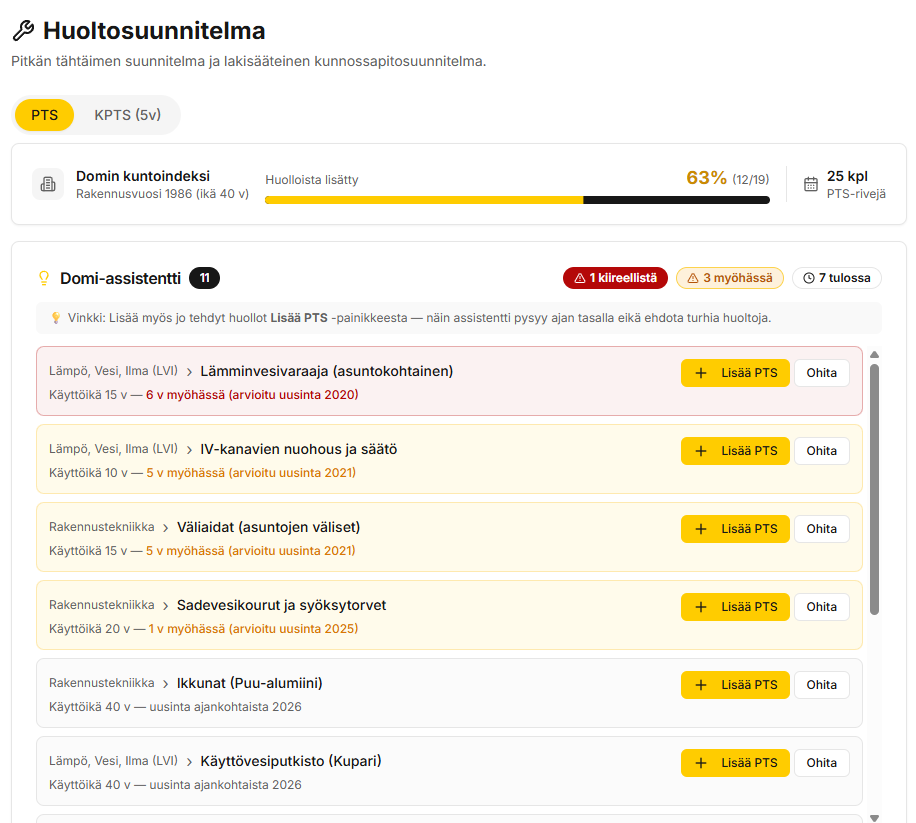
Task: Click the chevron in the Sadevesikourut row
Action: point(166,606)
